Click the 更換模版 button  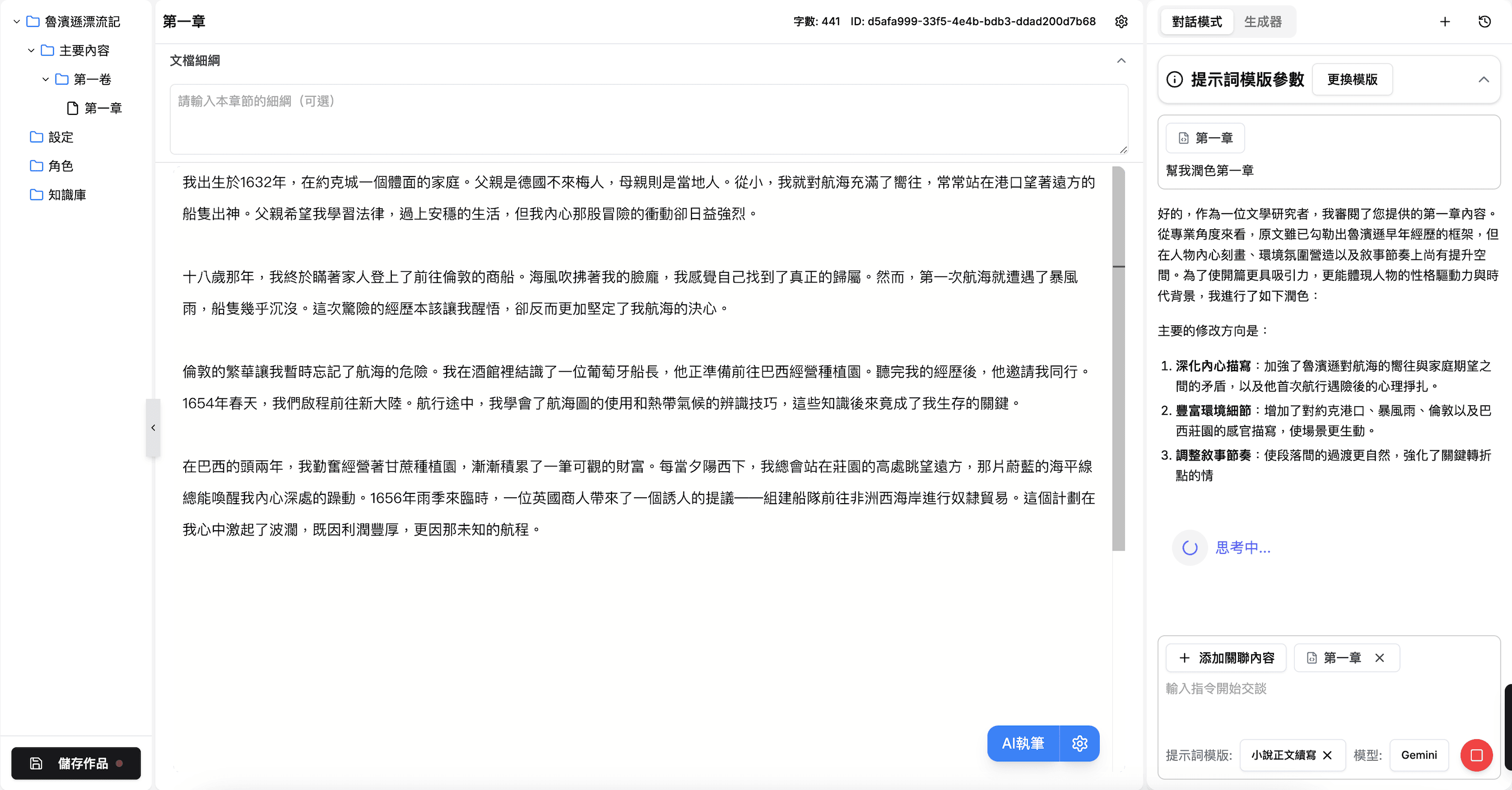1352,79
